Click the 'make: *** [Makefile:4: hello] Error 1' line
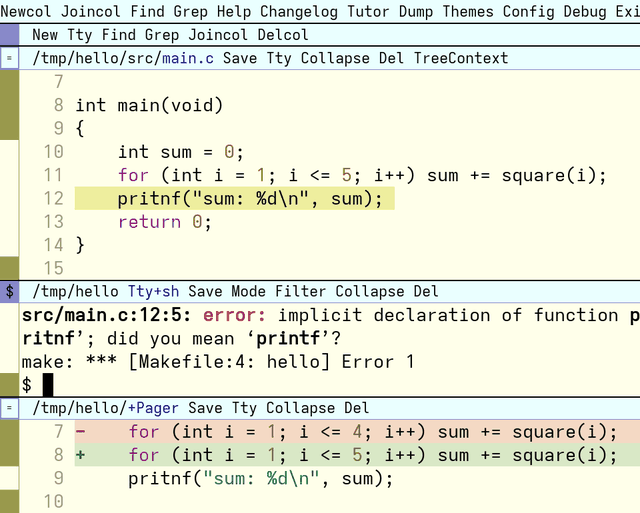 218,362
